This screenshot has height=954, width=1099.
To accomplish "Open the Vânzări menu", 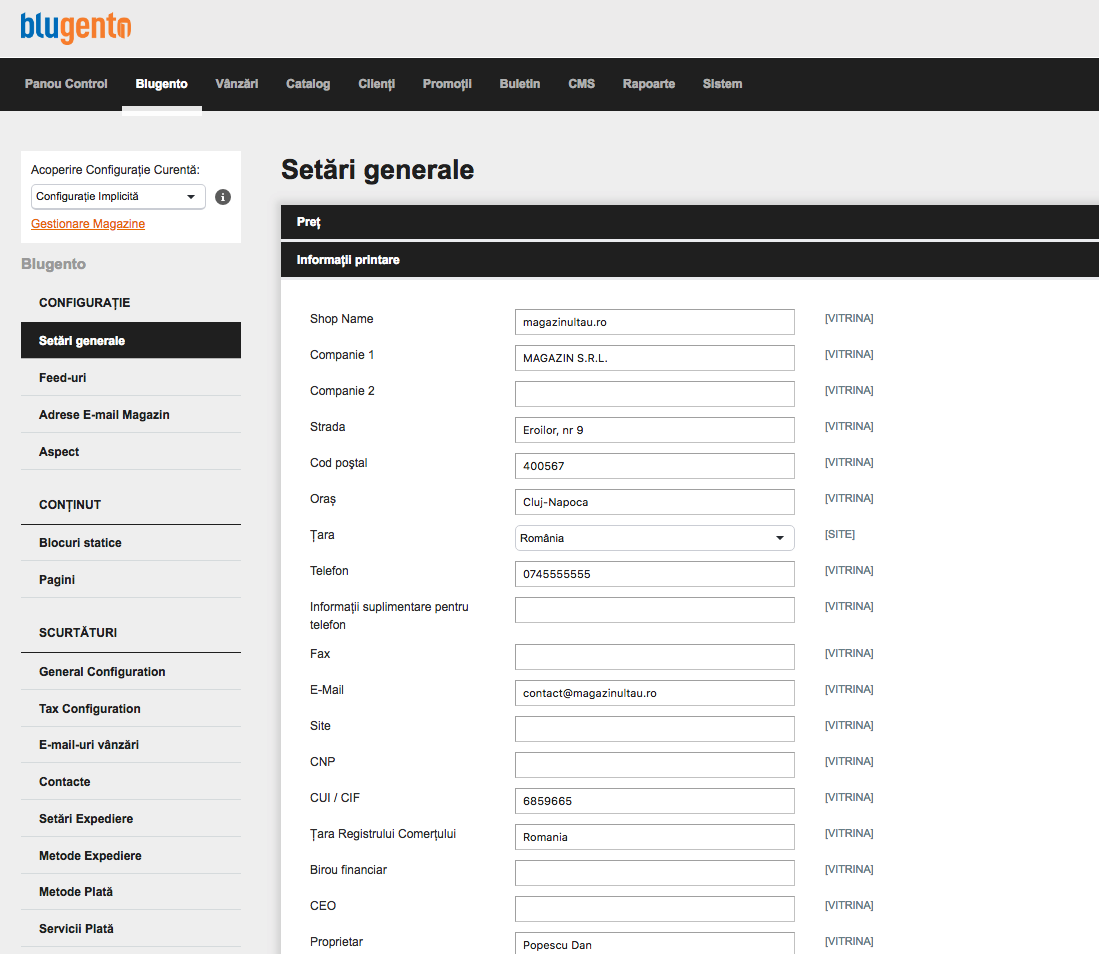I will (237, 84).
